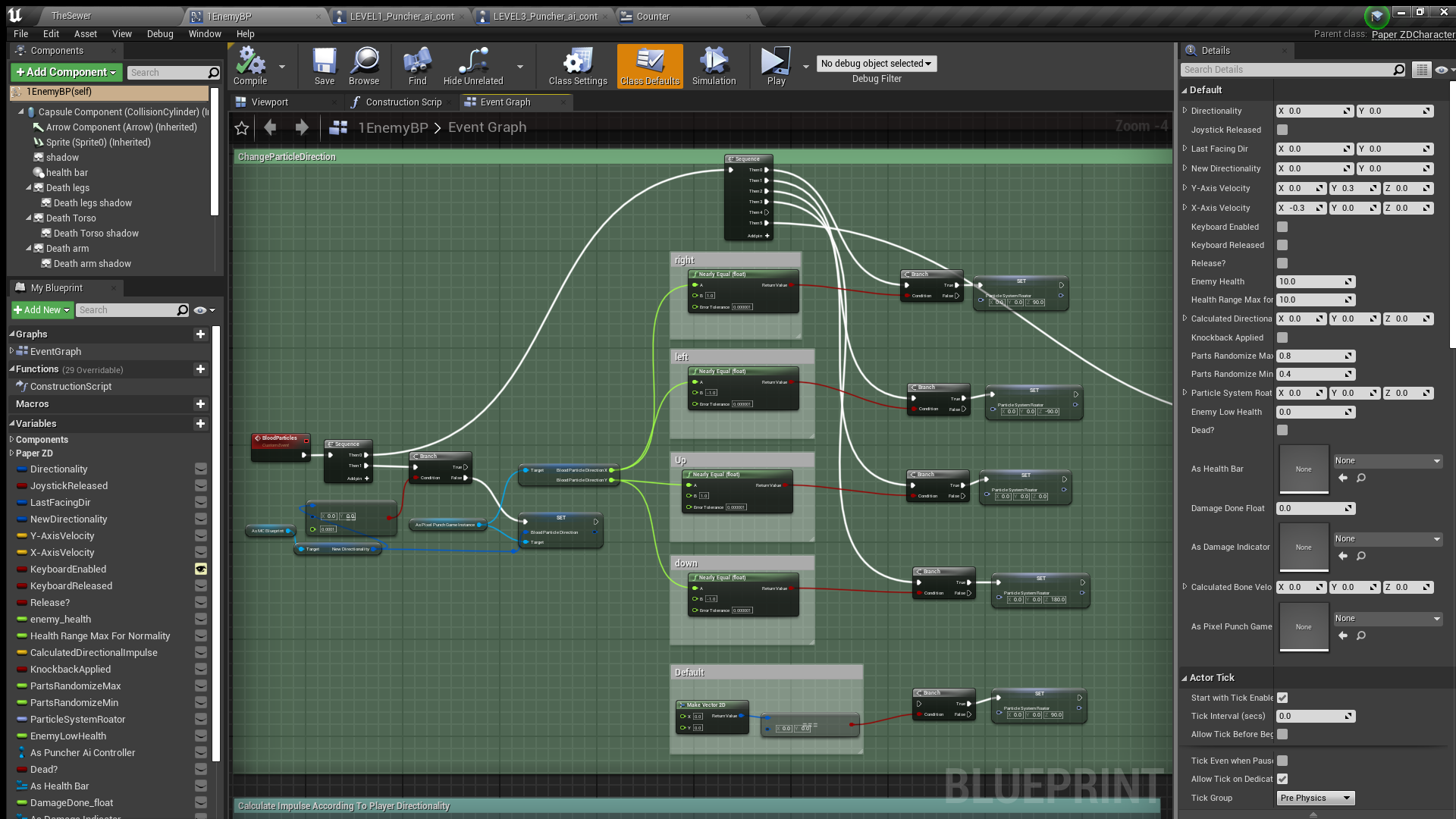Expand the Directionality property row
This screenshot has width=1456, height=819.
tap(1185, 111)
